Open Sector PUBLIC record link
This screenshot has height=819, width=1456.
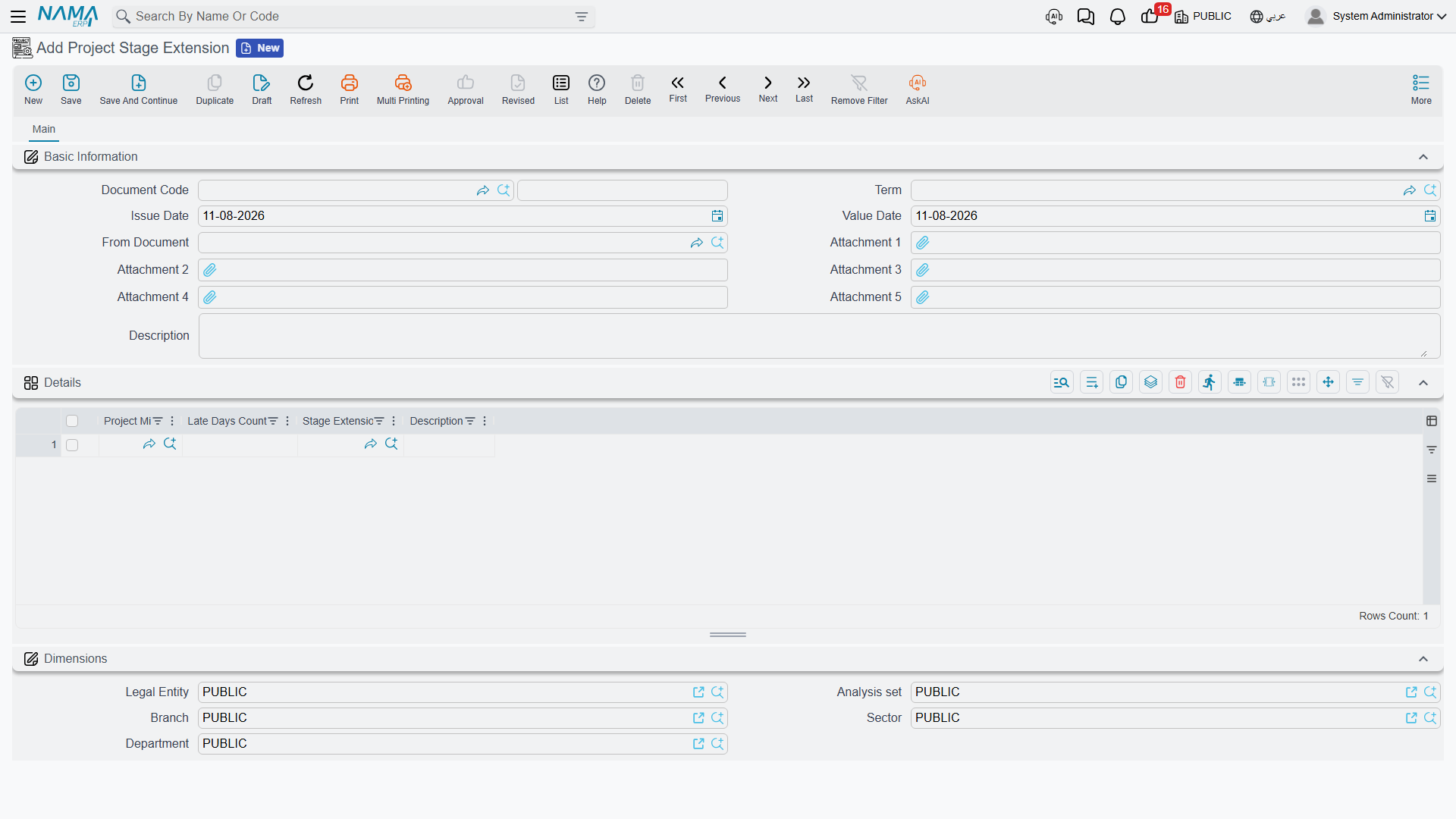pos(1411,718)
